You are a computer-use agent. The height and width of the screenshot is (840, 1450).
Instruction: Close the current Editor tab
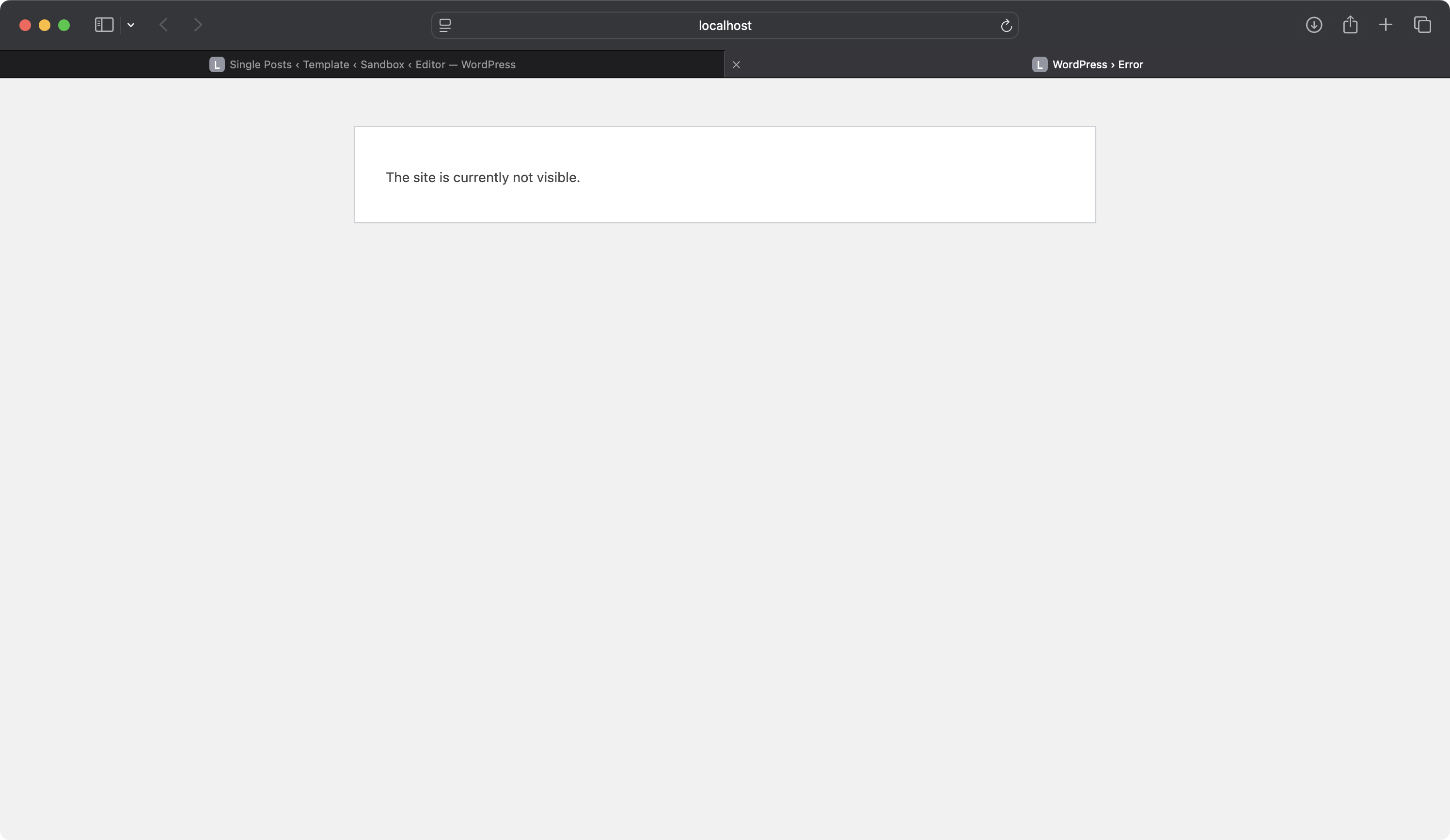(736, 64)
